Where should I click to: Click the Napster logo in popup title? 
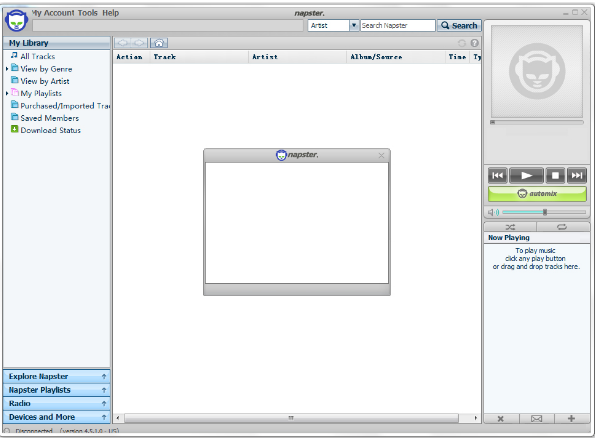297,155
